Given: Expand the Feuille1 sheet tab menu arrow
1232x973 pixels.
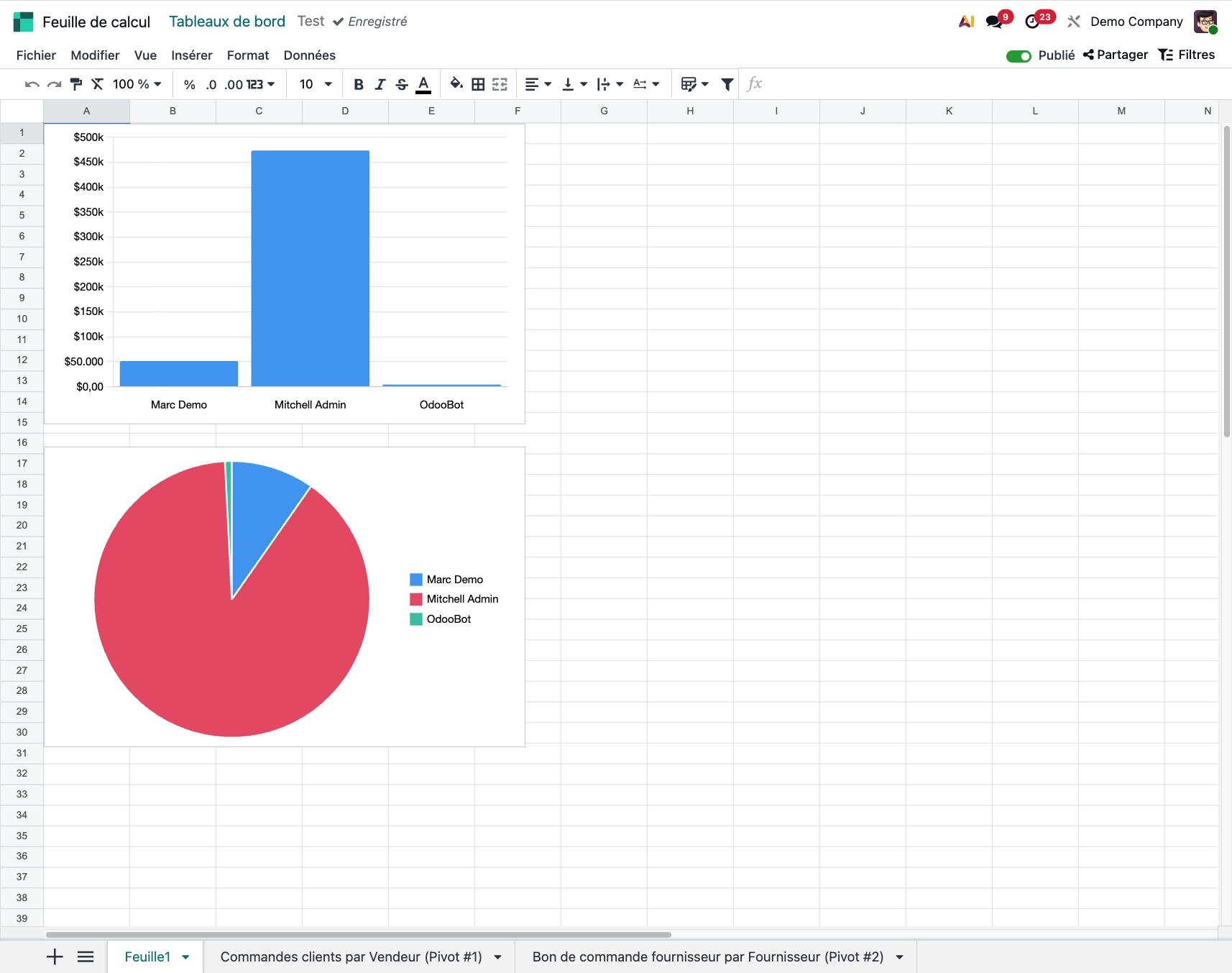Looking at the screenshot, I should coord(186,957).
